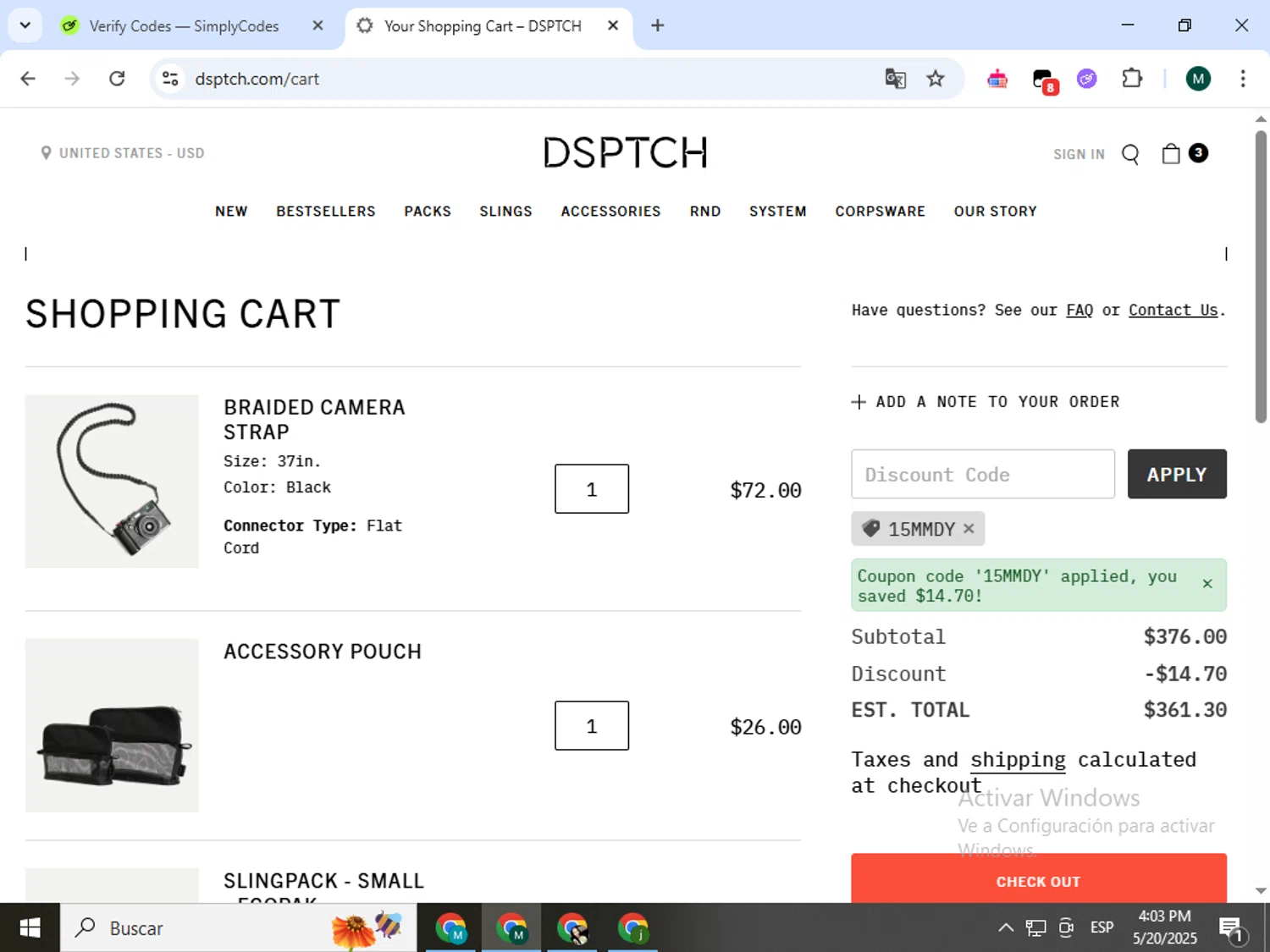This screenshot has width=1270, height=952.
Task: Open a new browser tab
Action: coord(658,25)
